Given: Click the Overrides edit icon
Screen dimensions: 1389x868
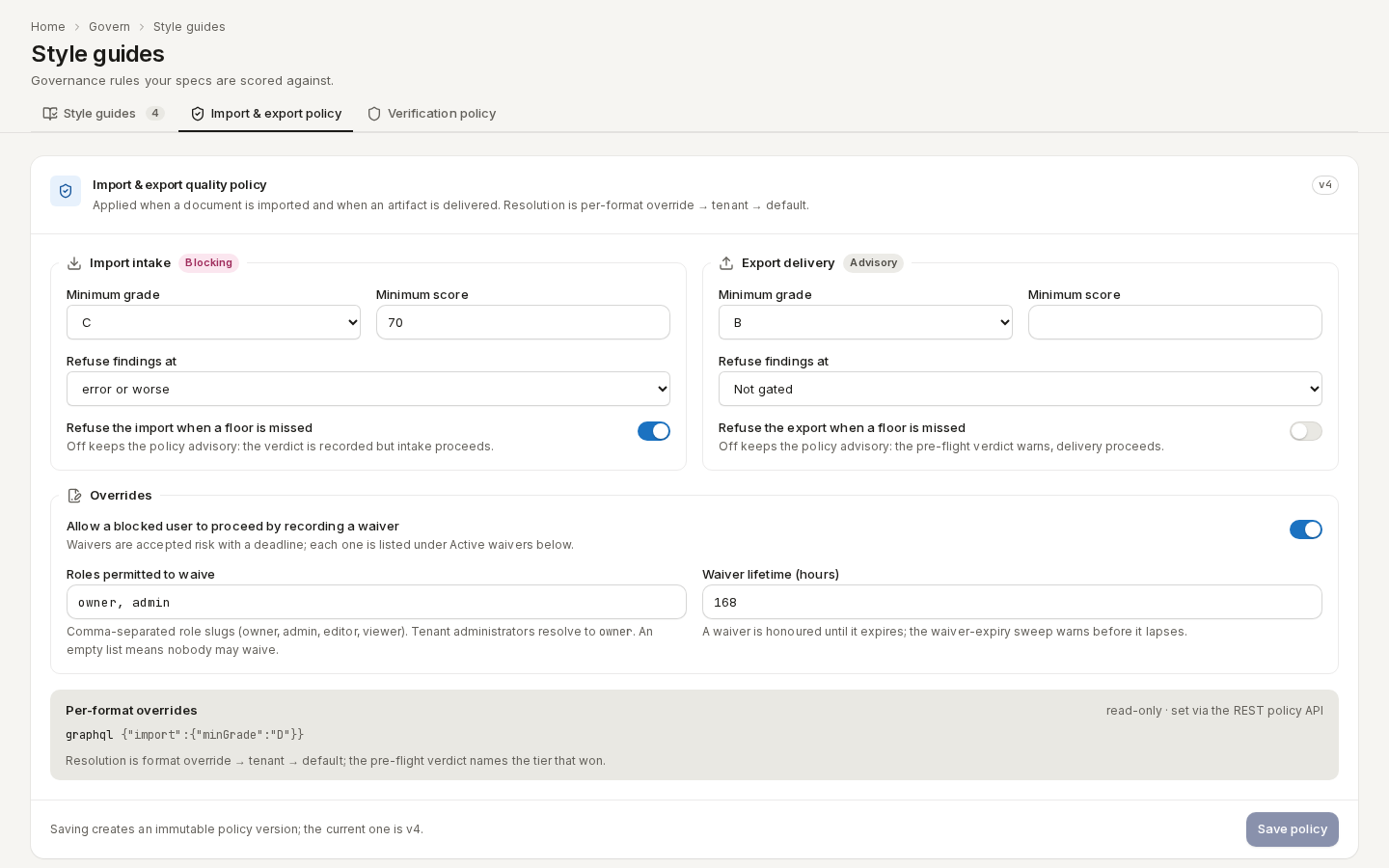Looking at the screenshot, I should point(74,496).
